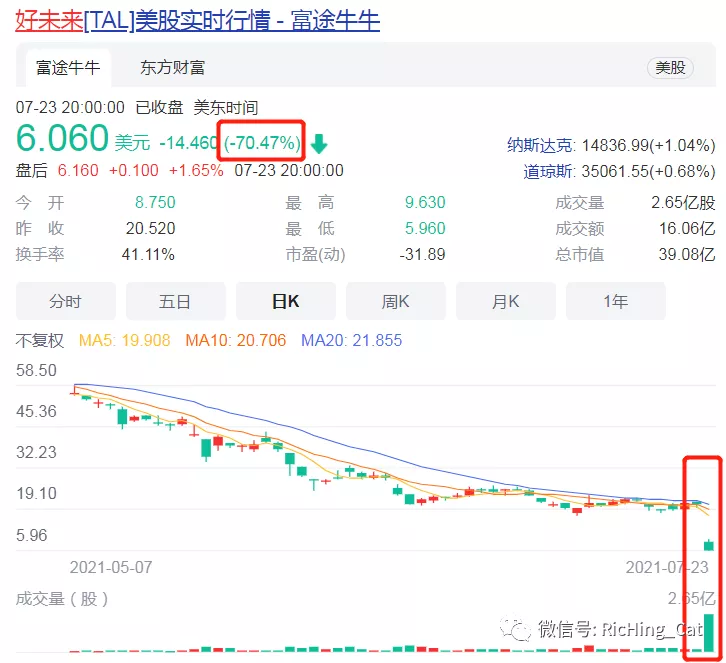Click the 成交量（股）chart label
This screenshot has width=726, height=663.
(62, 599)
